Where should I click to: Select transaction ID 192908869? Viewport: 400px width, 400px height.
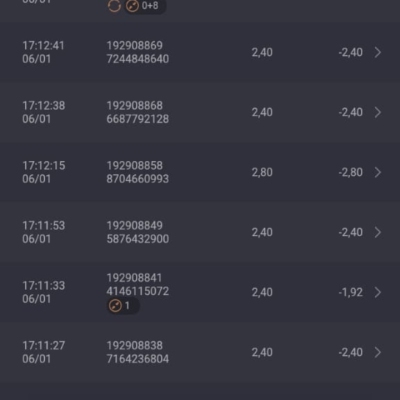coord(135,46)
